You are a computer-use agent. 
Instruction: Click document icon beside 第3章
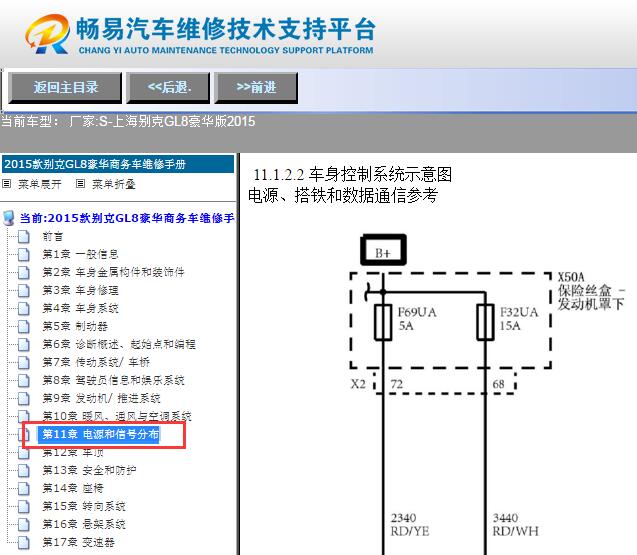pos(24,290)
